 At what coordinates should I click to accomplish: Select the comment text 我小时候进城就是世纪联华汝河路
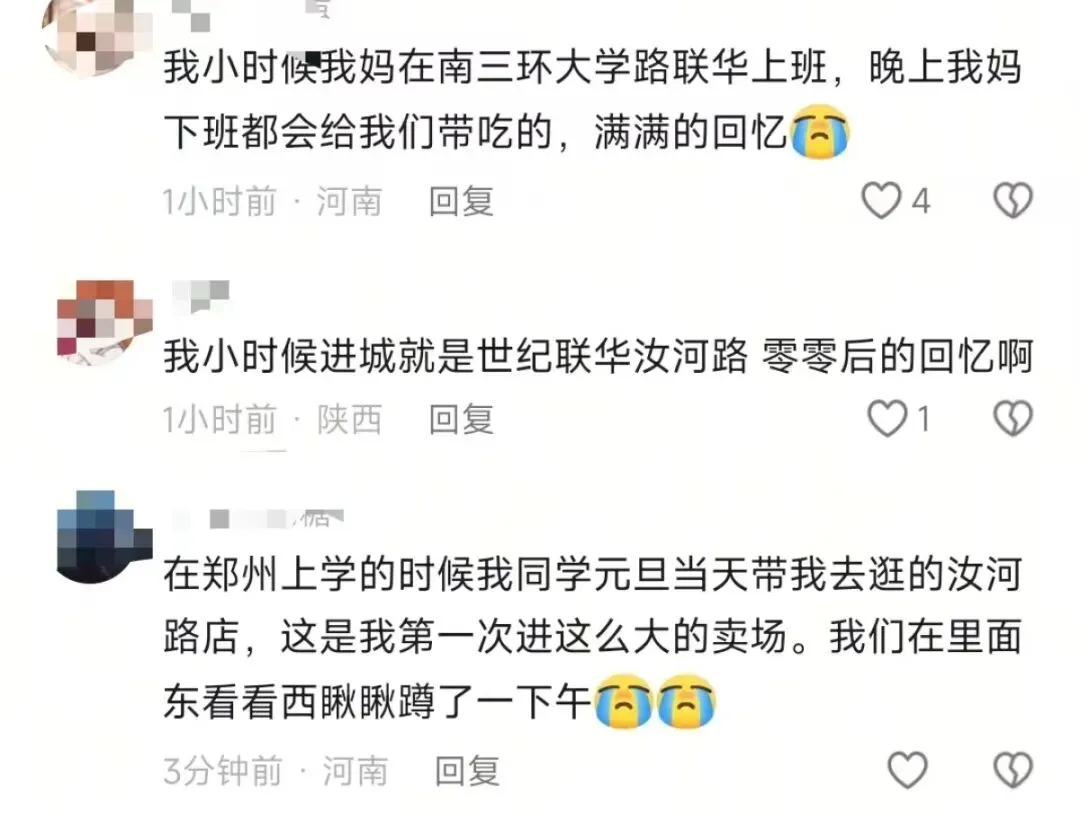click(x=456, y=357)
